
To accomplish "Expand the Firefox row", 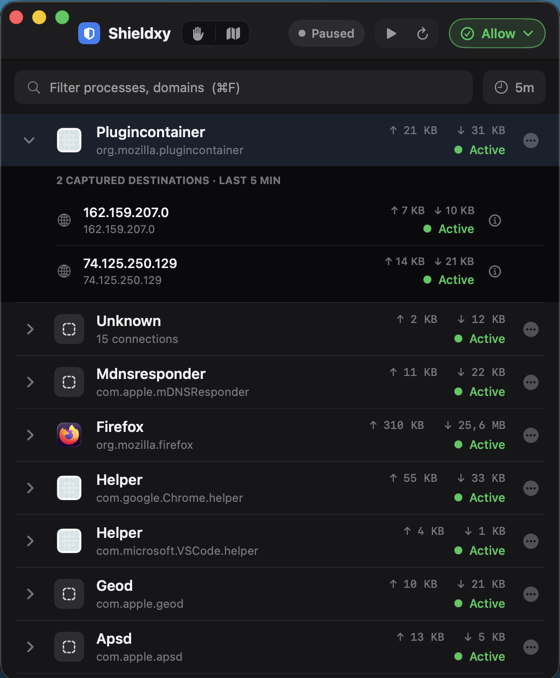I will pyautogui.click(x=30, y=435).
